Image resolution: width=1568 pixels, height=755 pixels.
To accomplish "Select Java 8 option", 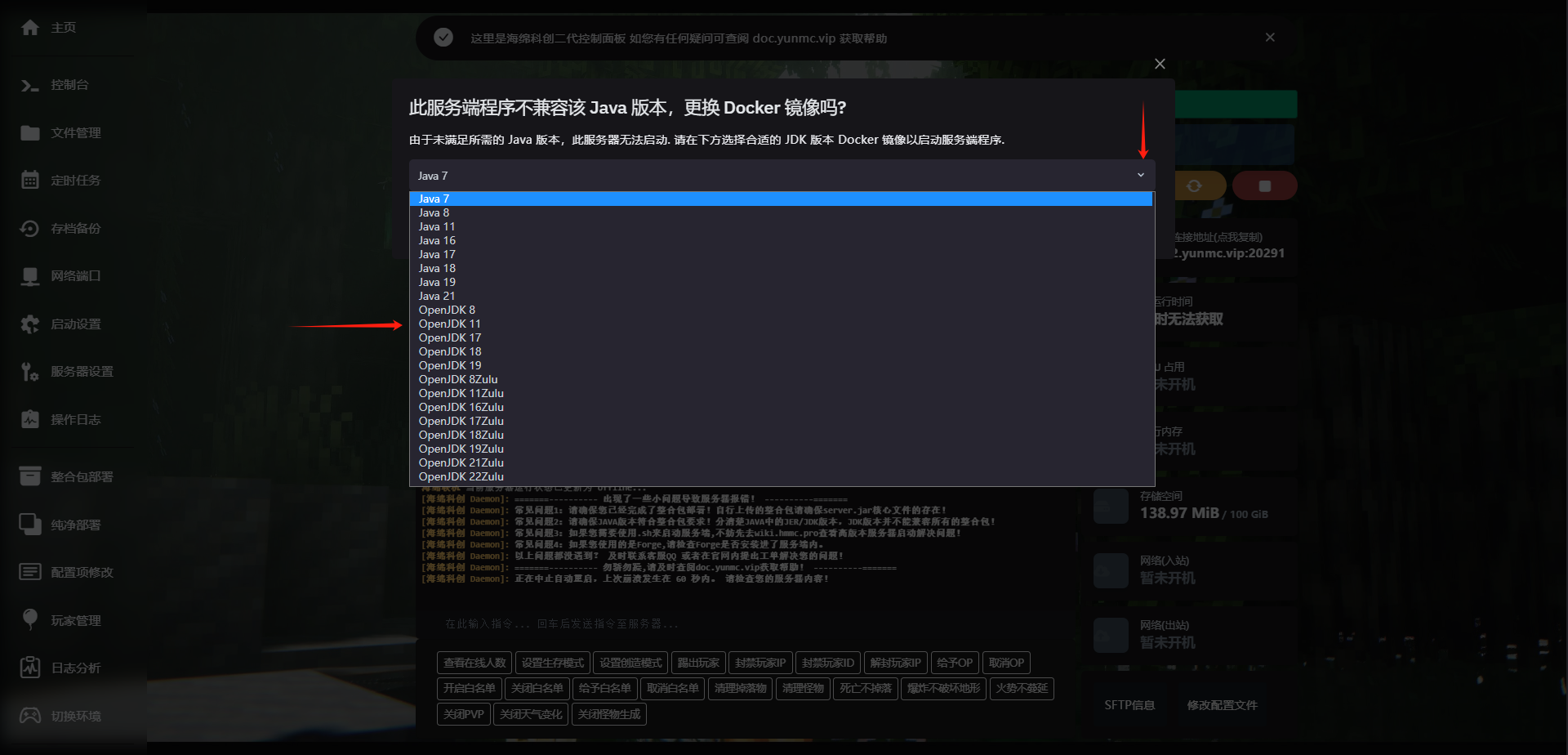I will (781, 212).
